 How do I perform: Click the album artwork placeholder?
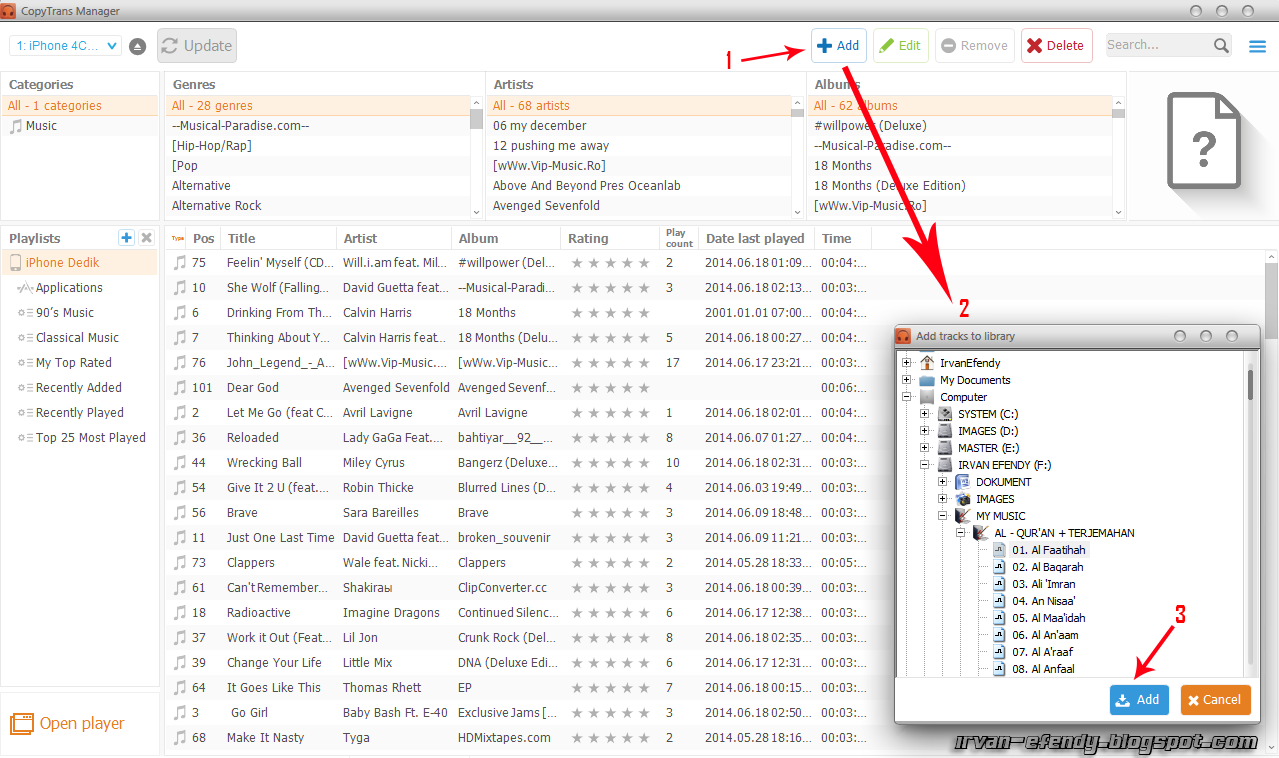[x=1203, y=140]
